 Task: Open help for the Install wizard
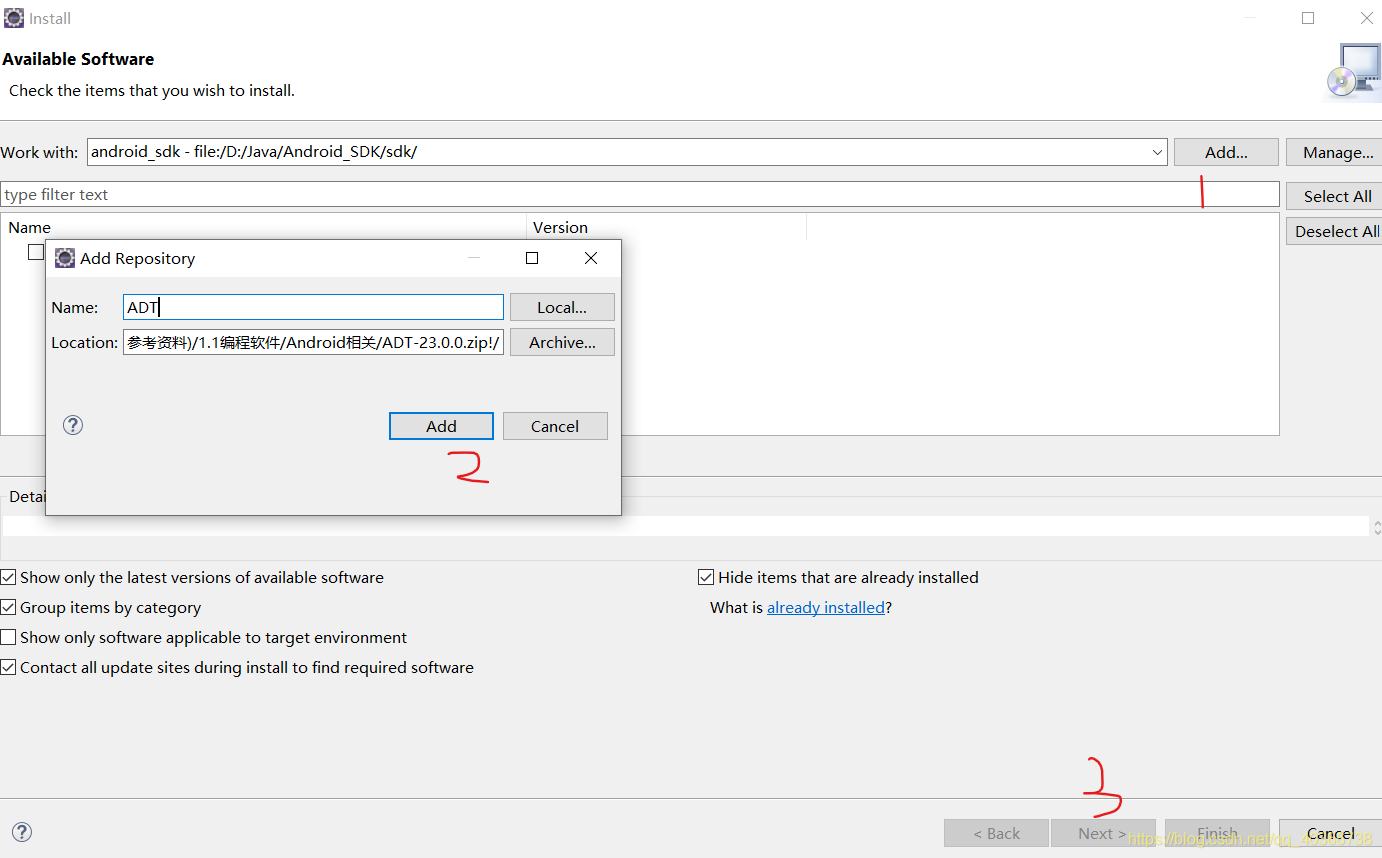tap(22, 832)
